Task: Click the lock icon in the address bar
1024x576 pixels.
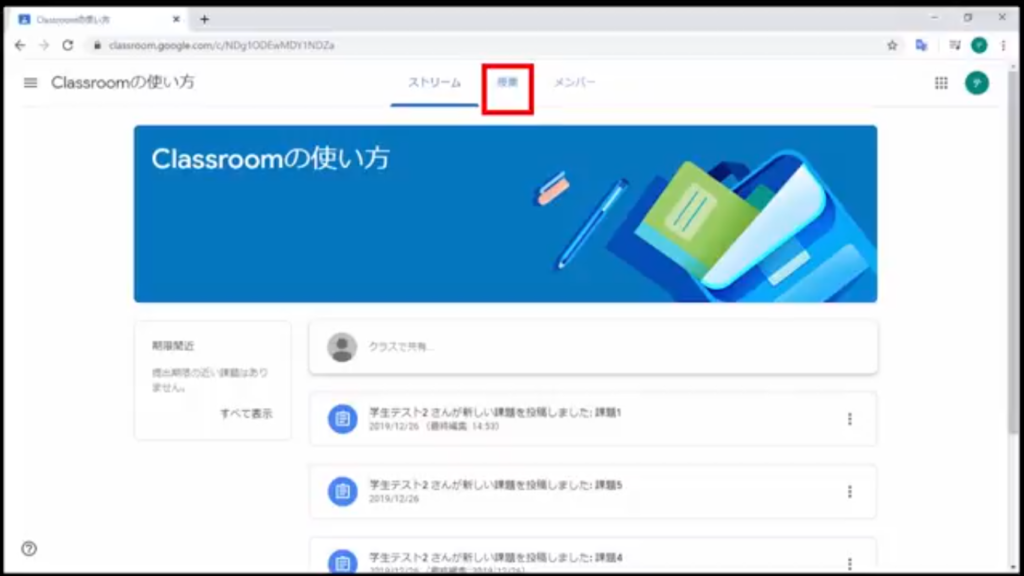Action: click(97, 45)
